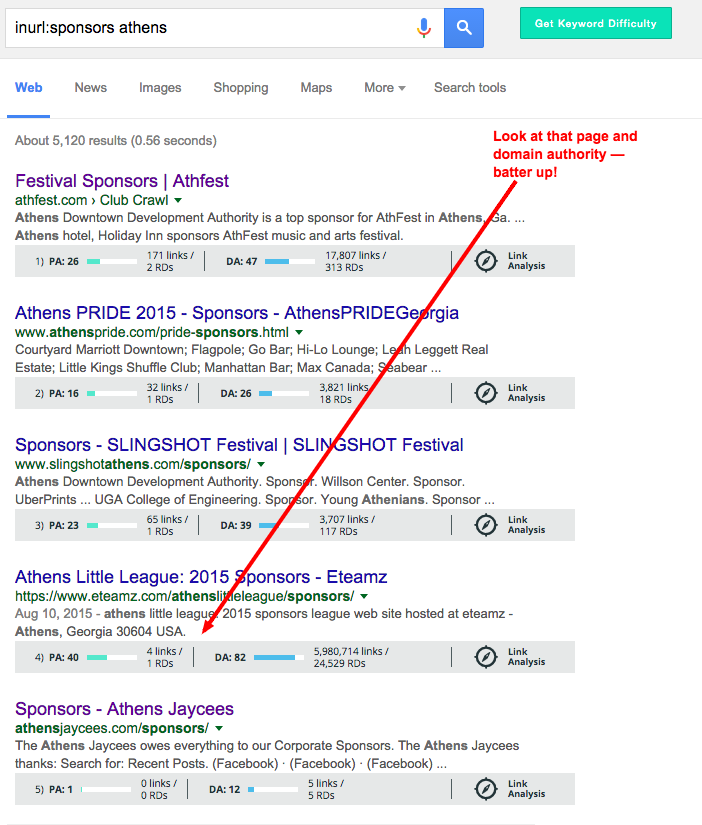The image size is (702, 825).
Task: Open Sponsors - SLINGSHOT Festival result
Action: pos(239,445)
